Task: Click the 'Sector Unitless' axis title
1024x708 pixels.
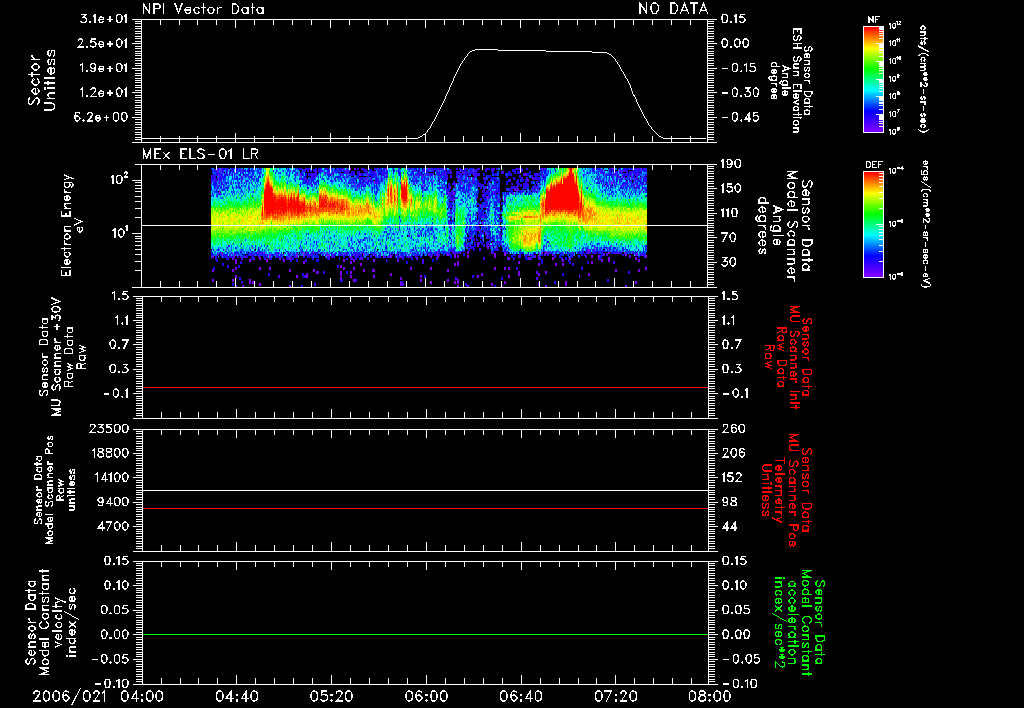Action: (x=42, y=80)
